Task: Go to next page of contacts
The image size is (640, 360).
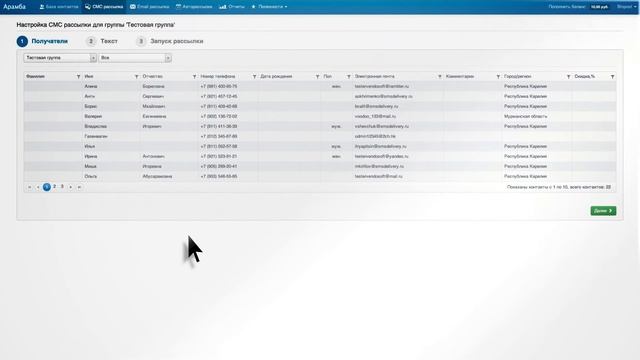Action: click(71, 187)
